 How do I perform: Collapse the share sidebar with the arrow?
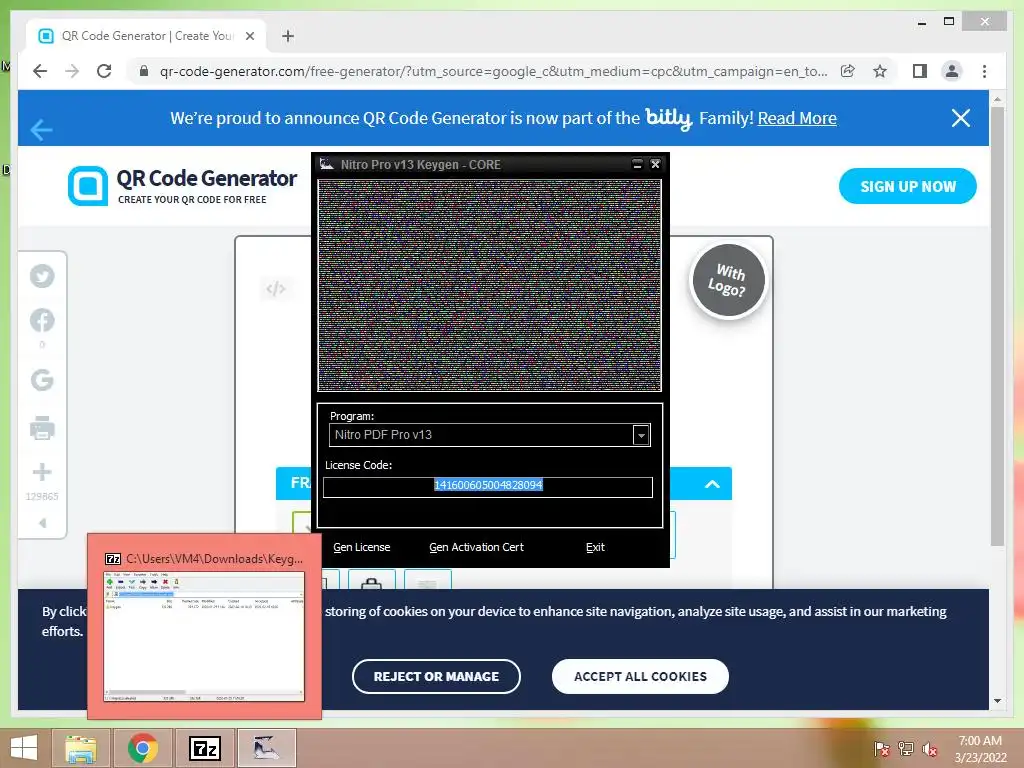point(42,523)
